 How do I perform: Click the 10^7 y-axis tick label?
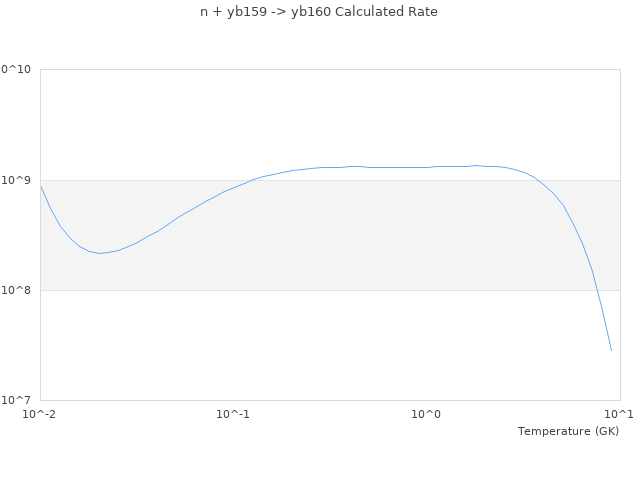[18, 400]
